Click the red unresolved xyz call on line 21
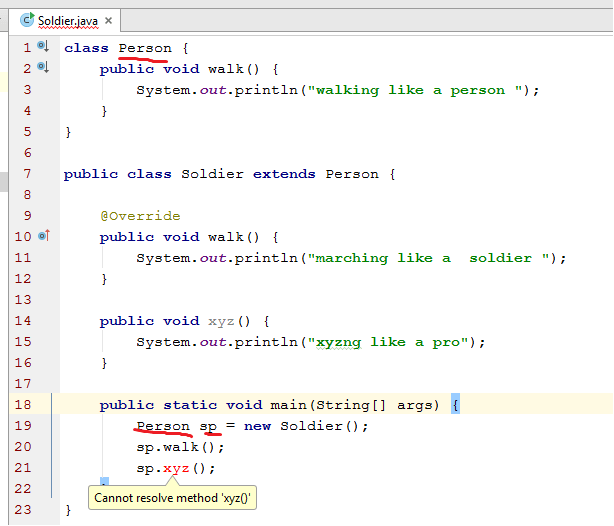Screen dimensions: 614x526 pos(178,468)
